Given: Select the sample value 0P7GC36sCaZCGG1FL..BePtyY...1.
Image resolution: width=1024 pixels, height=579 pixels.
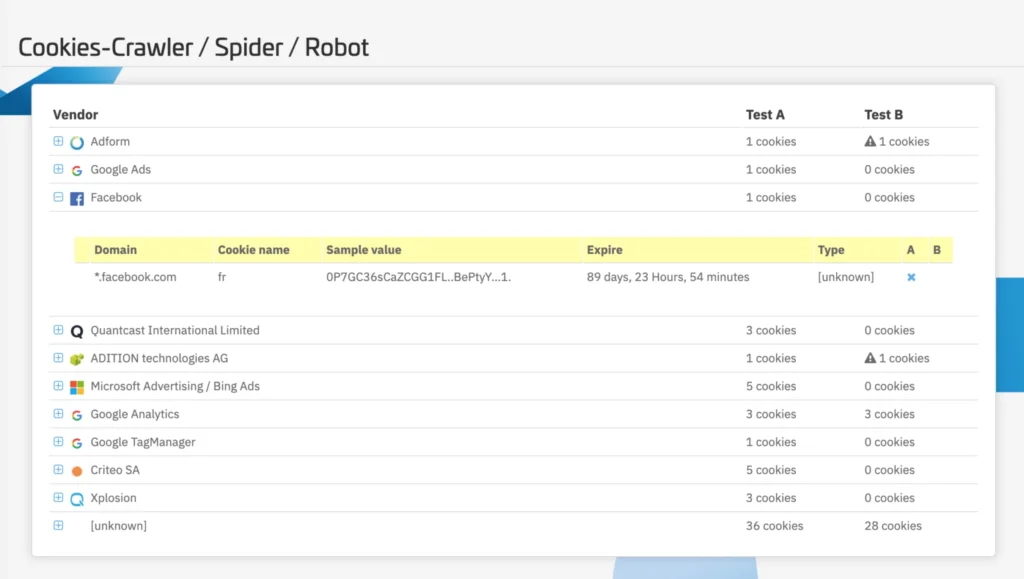Looking at the screenshot, I should click(419, 277).
